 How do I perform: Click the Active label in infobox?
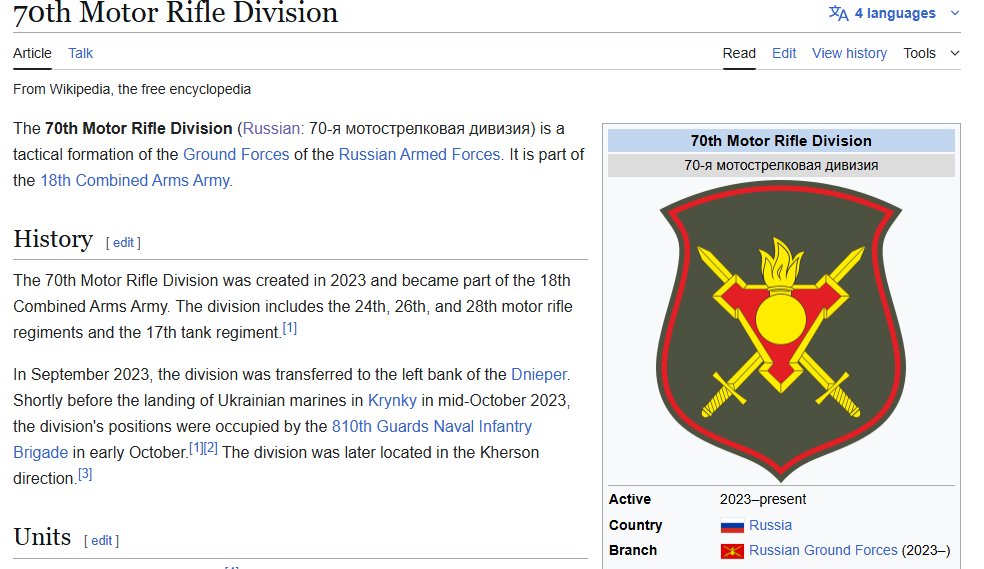coord(629,499)
